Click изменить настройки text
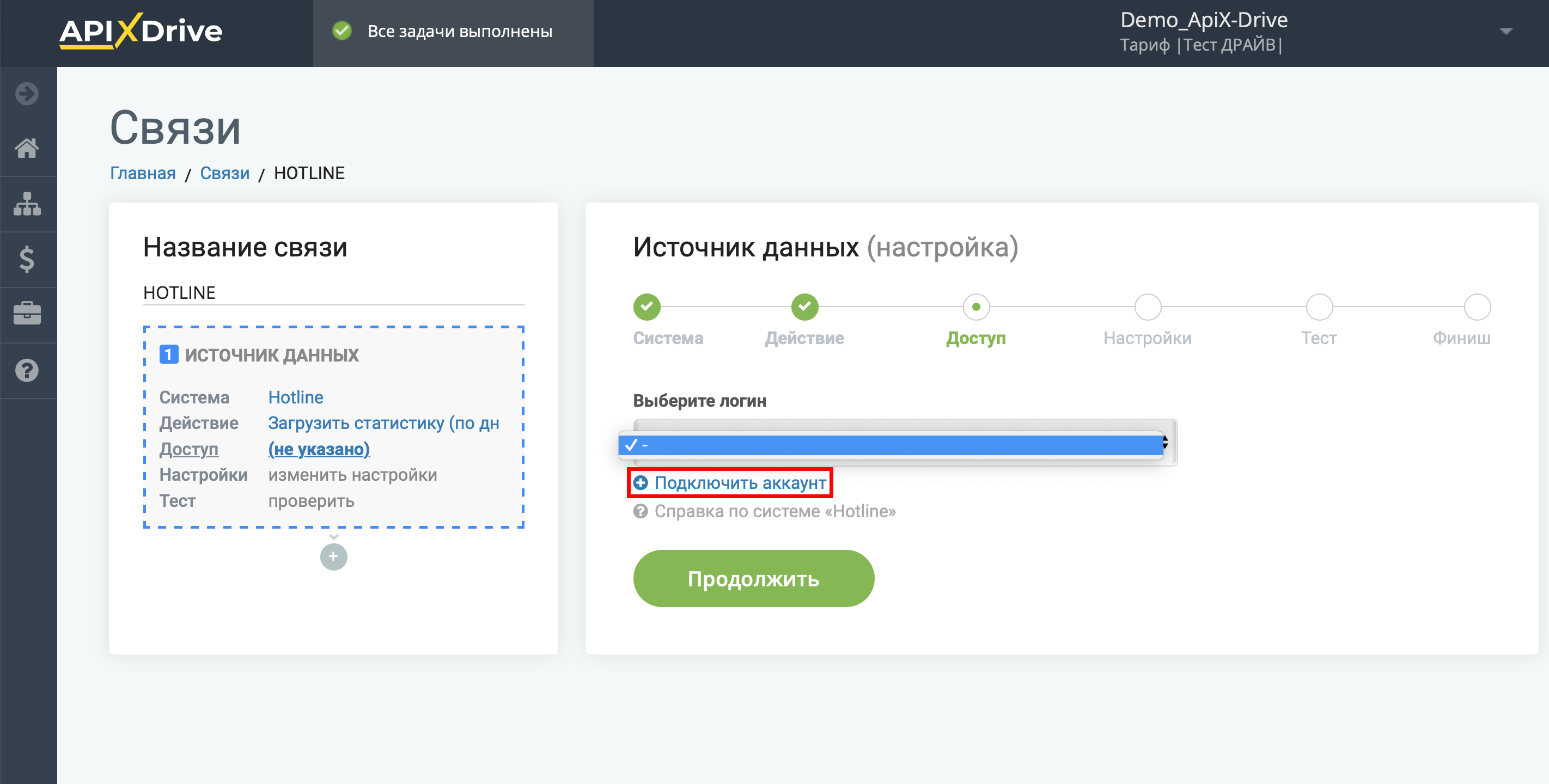Image resolution: width=1549 pixels, height=784 pixels. click(x=352, y=475)
